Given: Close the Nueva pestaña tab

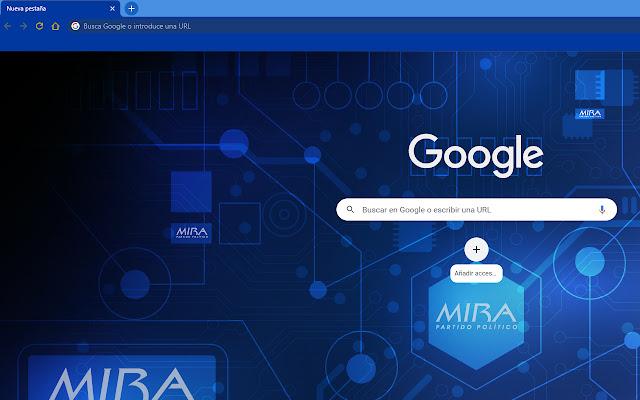Looking at the screenshot, I should click(x=112, y=9).
